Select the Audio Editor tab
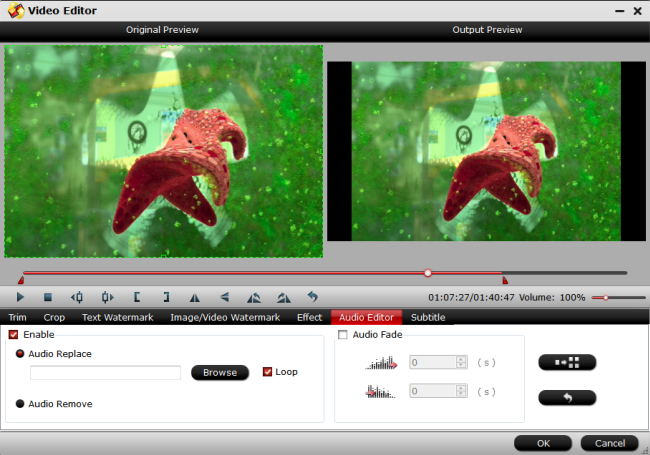The height and width of the screenshot is (455, 650). [366, 317]
